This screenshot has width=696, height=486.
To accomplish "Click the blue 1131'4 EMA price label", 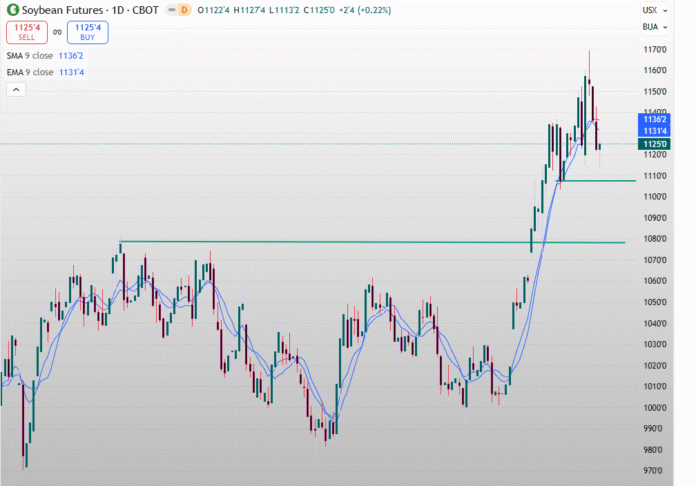I will click(x=653, y=130).
